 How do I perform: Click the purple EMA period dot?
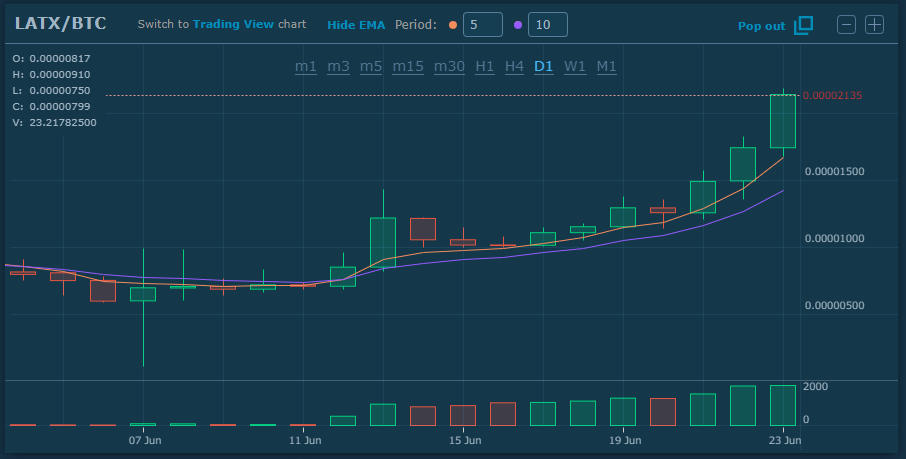click(517, 25)
